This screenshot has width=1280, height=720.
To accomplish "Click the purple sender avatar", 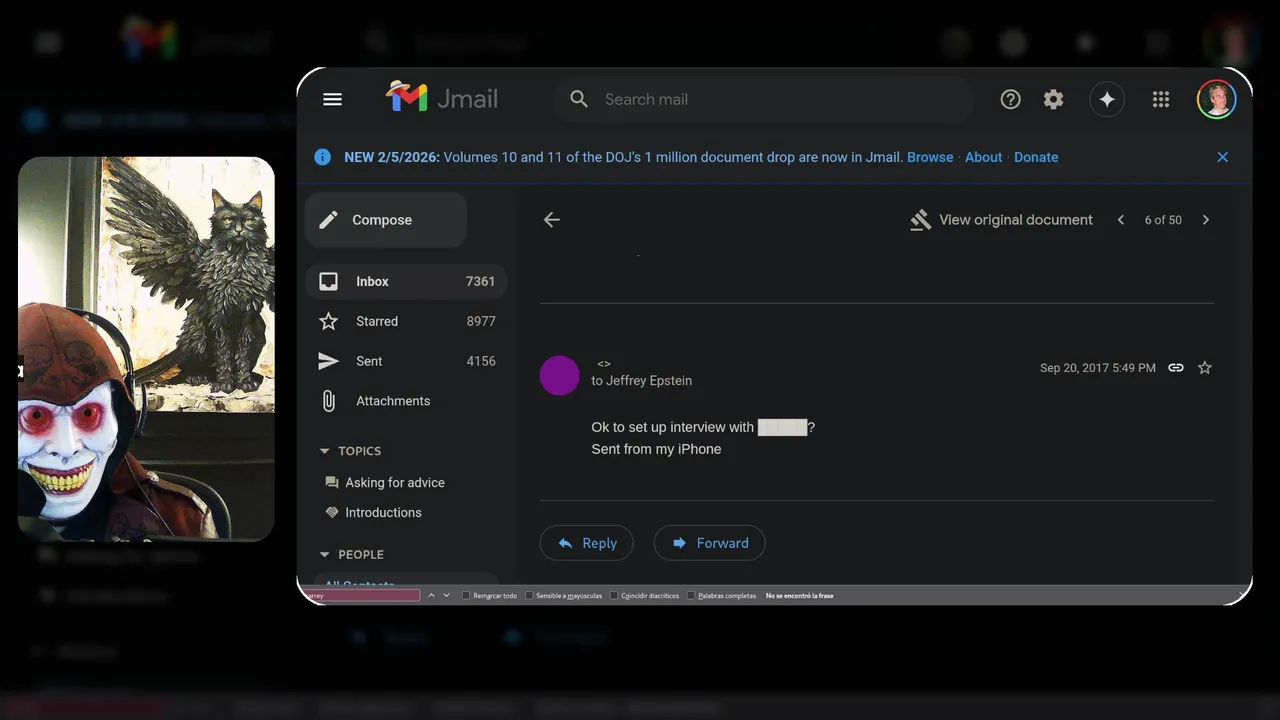I will tap(559, 375).
